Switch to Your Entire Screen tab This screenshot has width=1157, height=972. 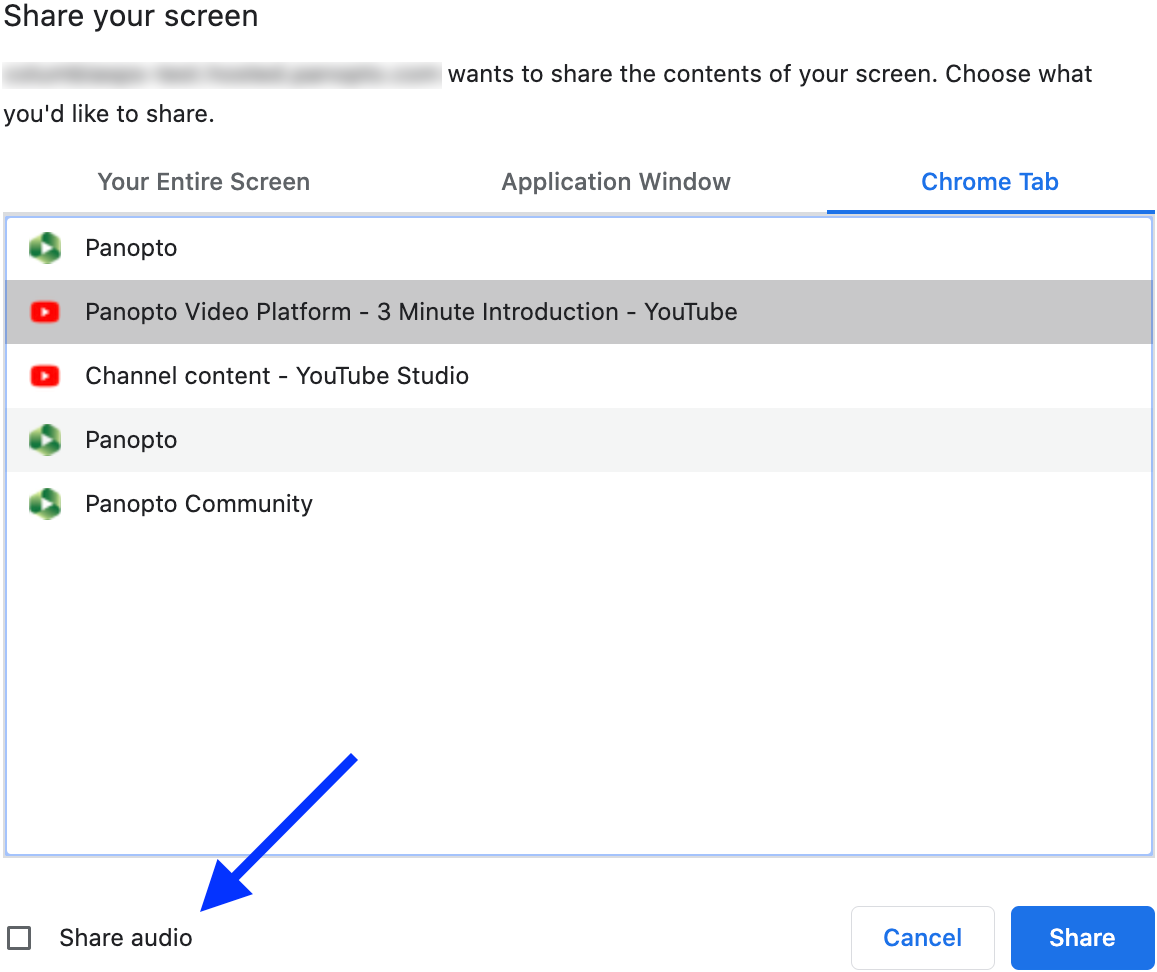tap(204, 182)
